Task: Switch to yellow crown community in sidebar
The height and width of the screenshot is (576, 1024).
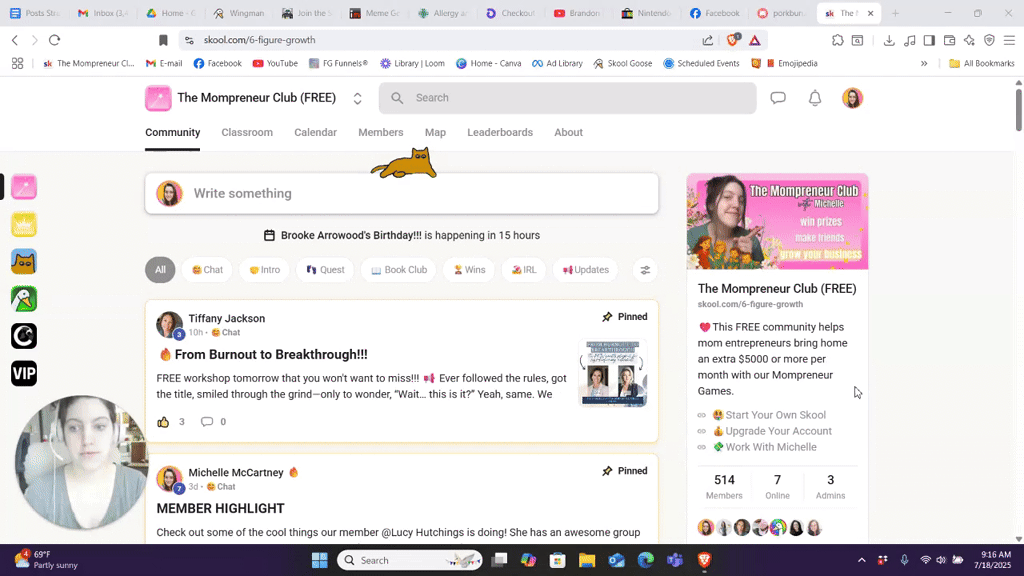Action: 24,224
